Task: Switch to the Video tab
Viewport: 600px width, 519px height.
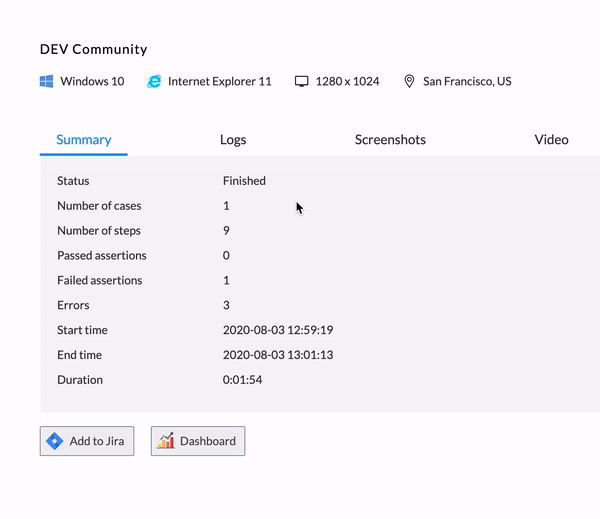Action: (x=551, y=140)
